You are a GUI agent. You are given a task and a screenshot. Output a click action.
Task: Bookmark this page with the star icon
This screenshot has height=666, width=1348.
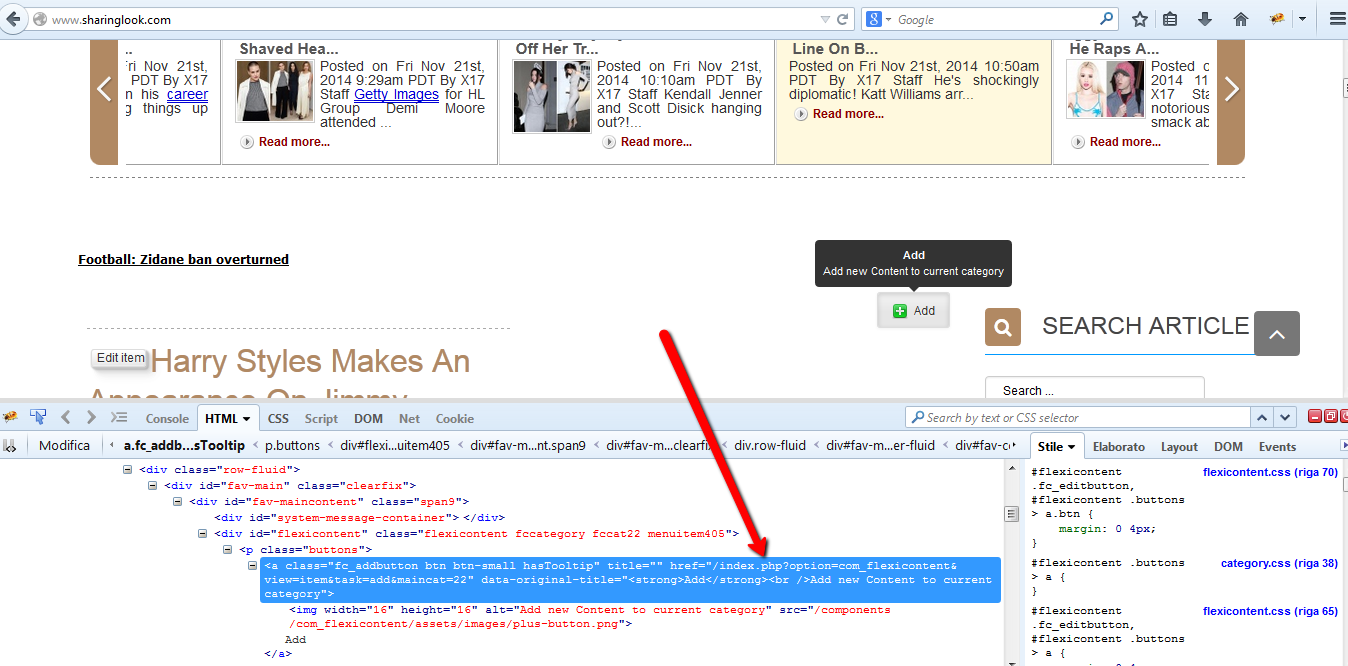click(1140, 19)
